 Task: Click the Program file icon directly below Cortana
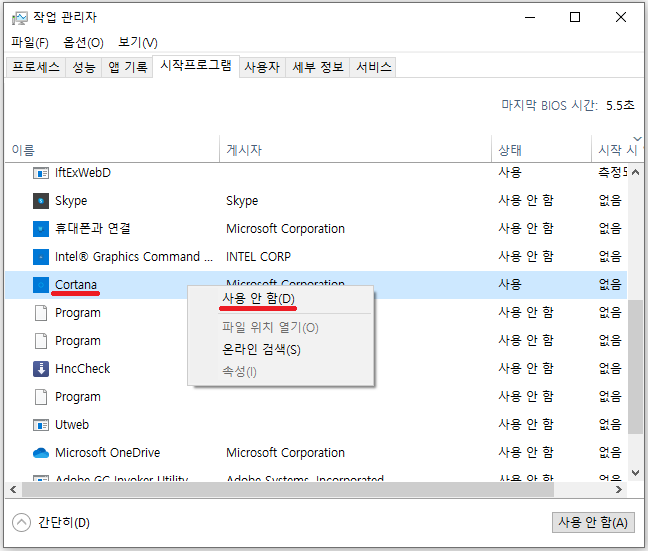[x=40, y=313]
